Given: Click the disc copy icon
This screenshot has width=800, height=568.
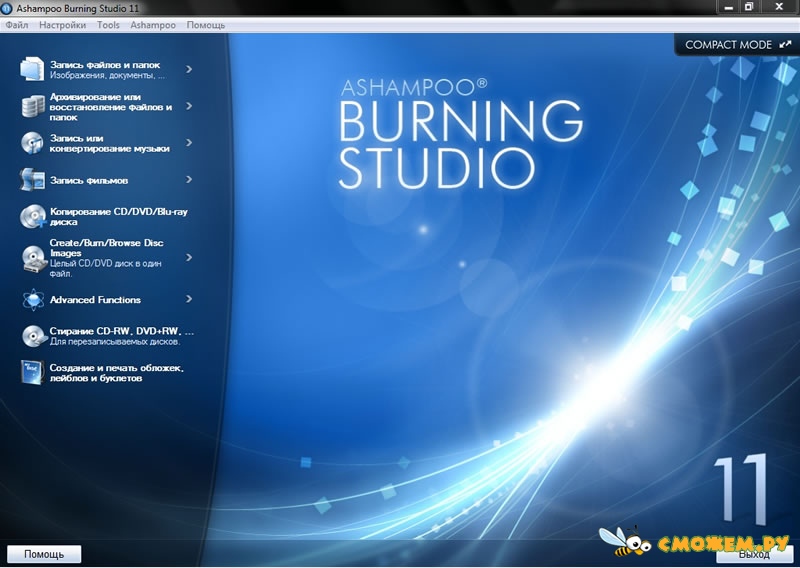Looking at the screenshot, I should coord(33,216).
